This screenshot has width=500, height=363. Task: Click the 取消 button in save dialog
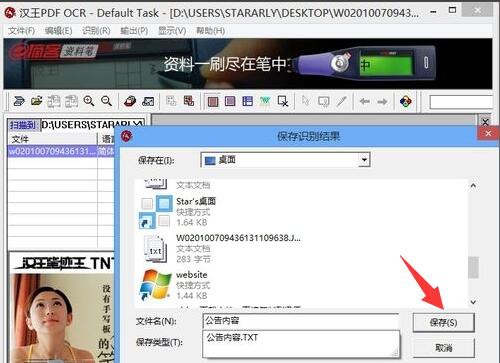point(443,348)
